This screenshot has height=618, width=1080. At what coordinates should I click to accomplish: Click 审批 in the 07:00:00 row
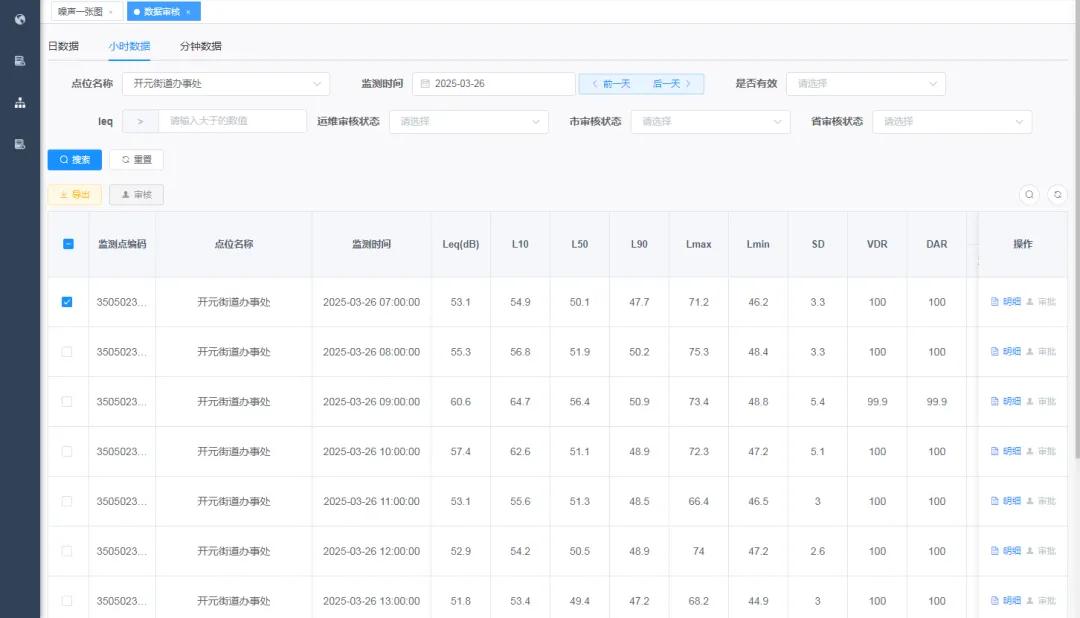pyautogui.click(x=1041, y=302)
